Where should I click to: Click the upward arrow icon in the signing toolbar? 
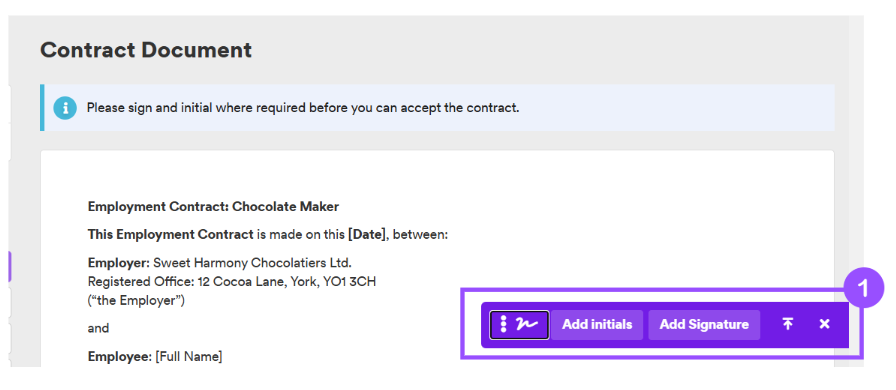pyautogui.click(x=787, y=324)
